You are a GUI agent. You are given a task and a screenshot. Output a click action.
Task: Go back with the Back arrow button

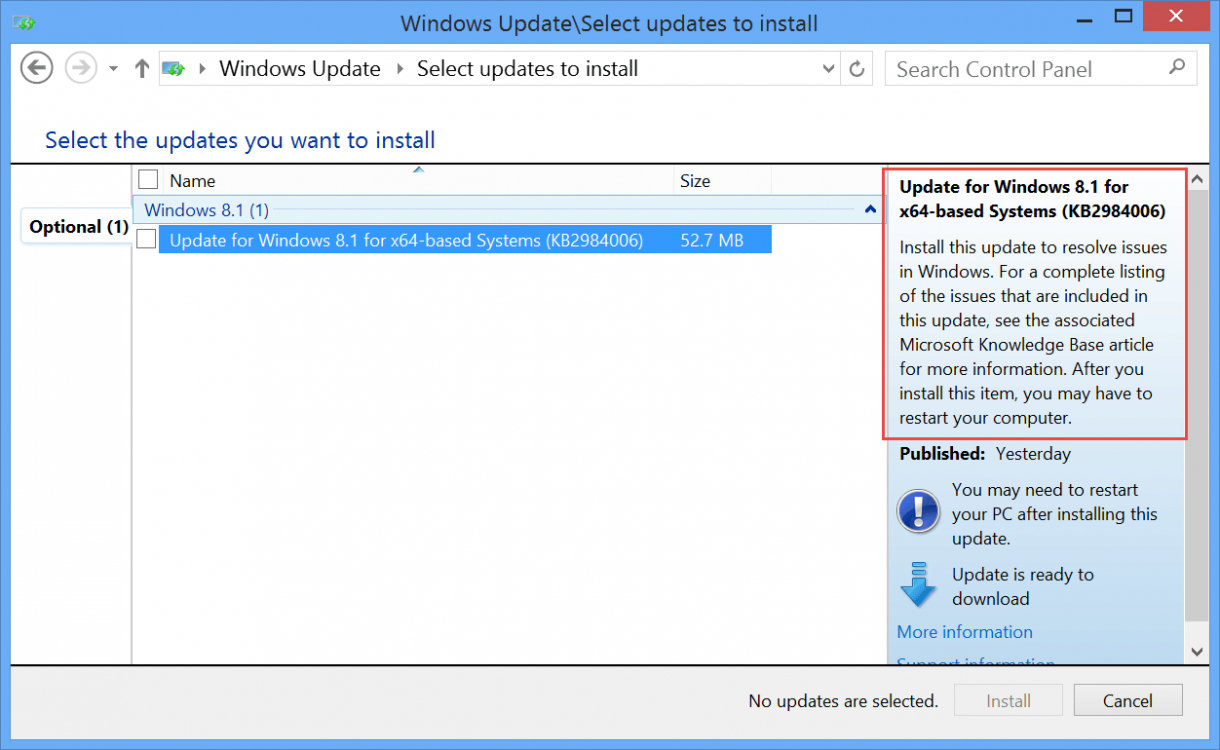tap(37, 68)
